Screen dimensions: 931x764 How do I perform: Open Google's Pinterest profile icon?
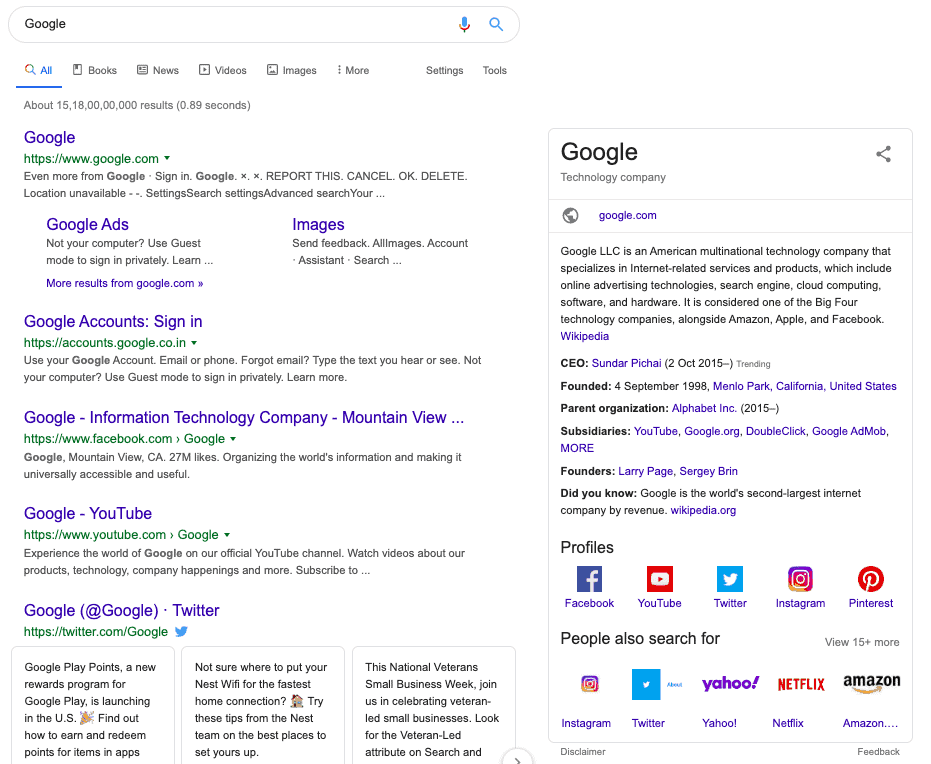tap(870, 579)
